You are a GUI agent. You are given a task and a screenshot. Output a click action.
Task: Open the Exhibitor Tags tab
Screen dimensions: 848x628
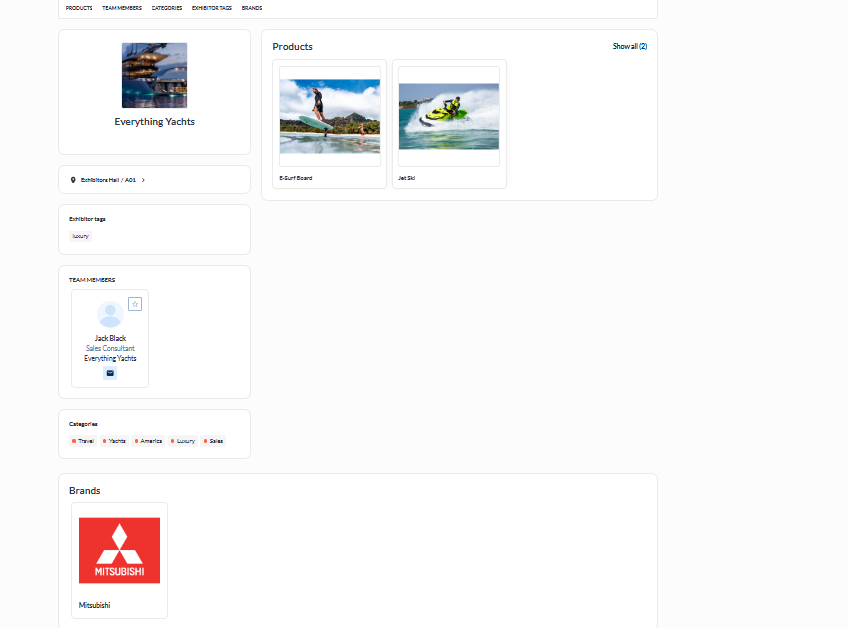point(212,8)
